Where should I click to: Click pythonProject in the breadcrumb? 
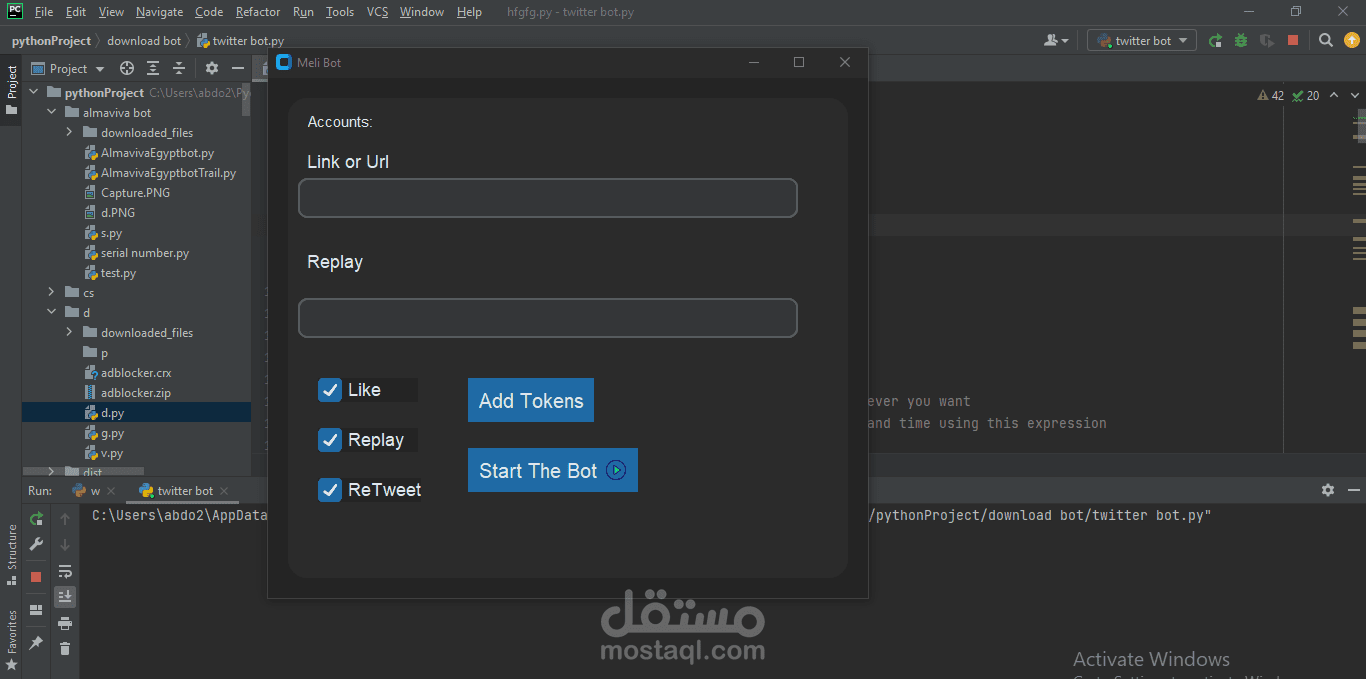click(51, 41)
